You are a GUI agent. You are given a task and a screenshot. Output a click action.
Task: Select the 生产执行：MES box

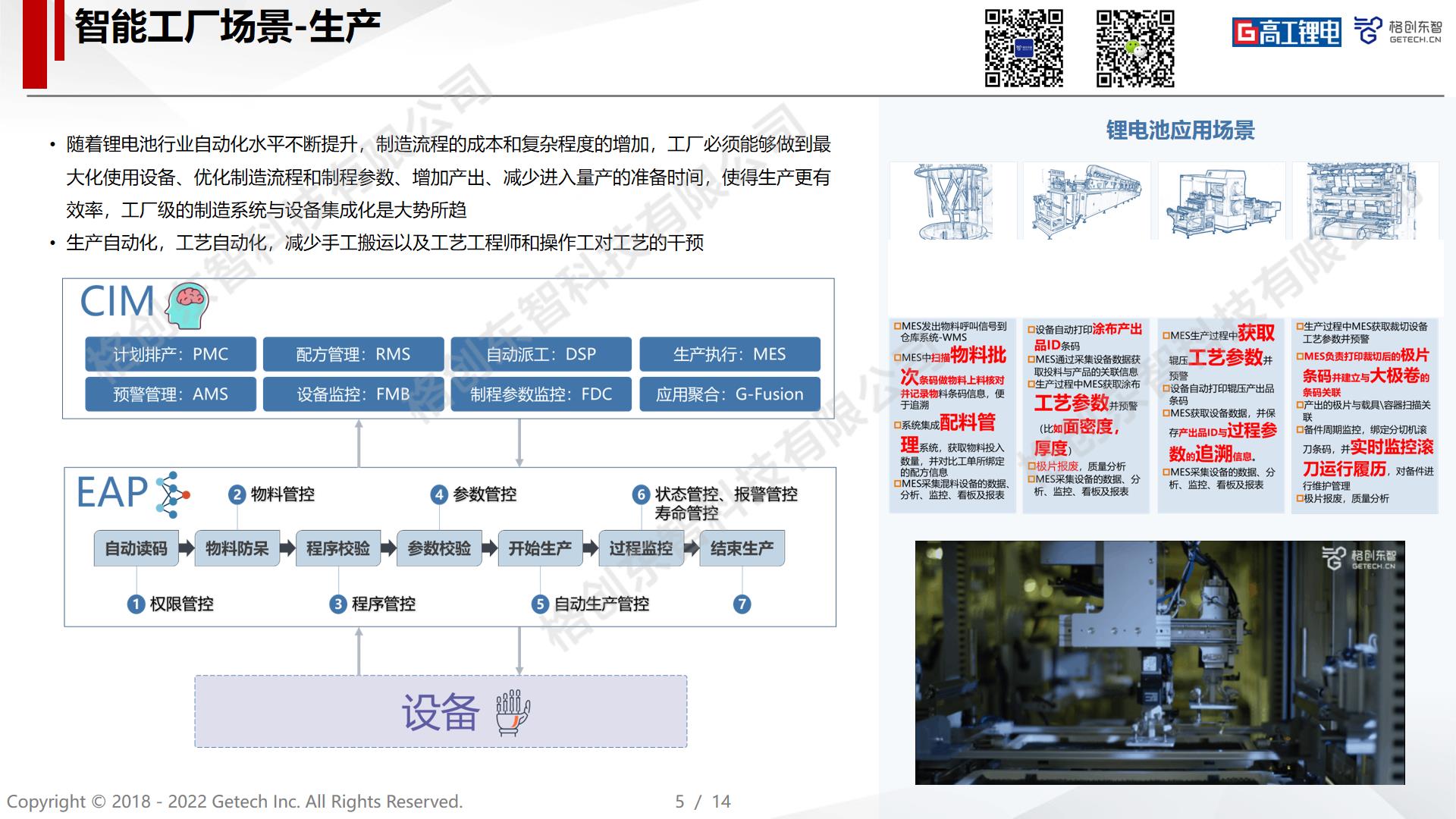point(730,354)
